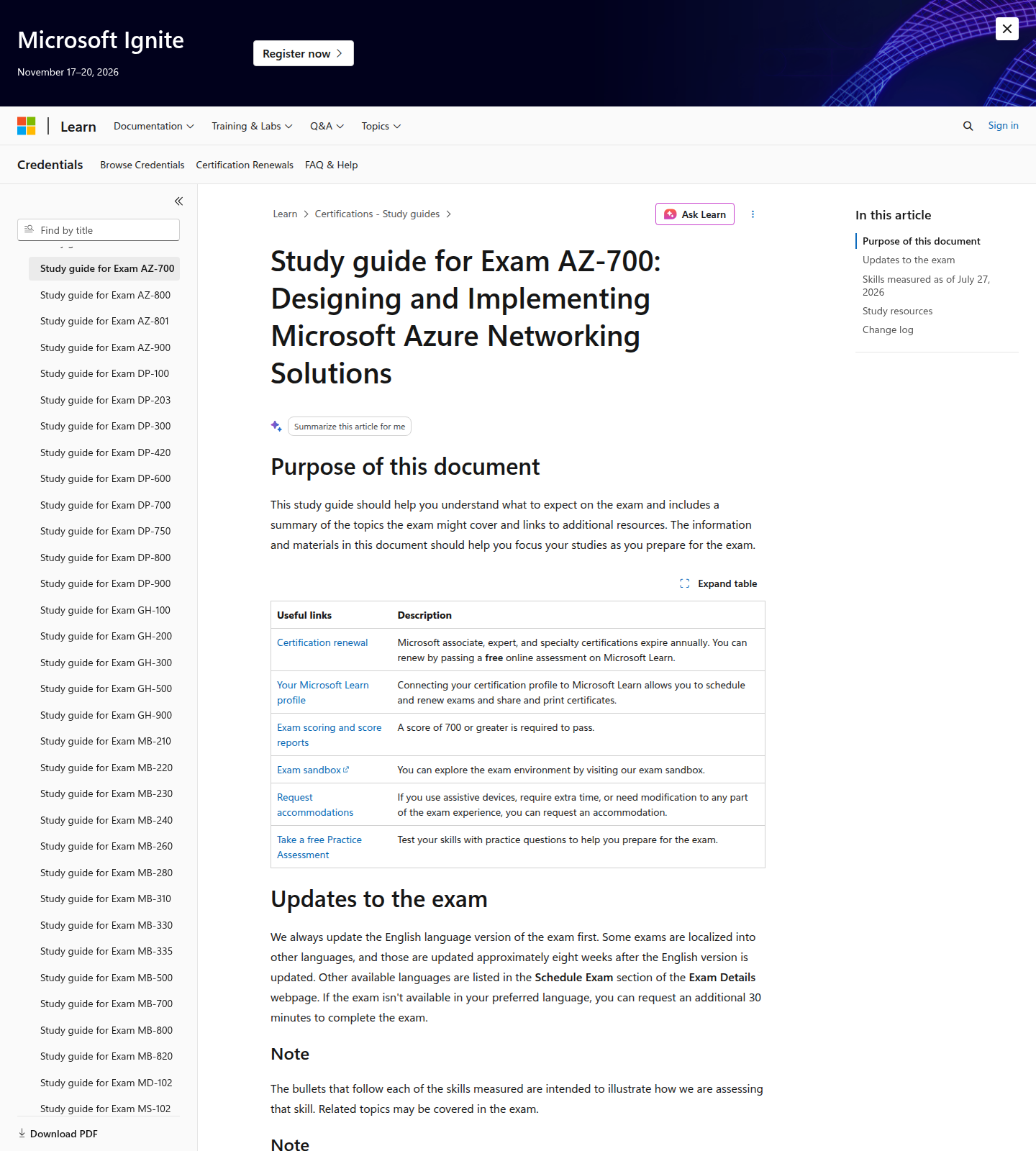
Task: Expand the Documentation dropdown menu
Action: (154, 126)
